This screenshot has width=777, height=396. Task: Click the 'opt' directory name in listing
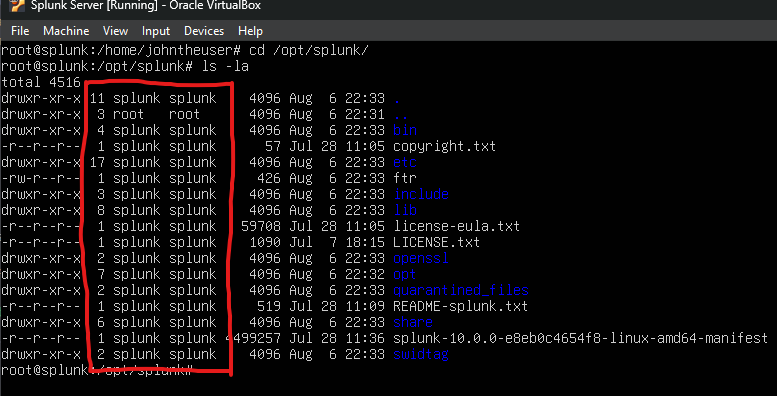point(405,275)
